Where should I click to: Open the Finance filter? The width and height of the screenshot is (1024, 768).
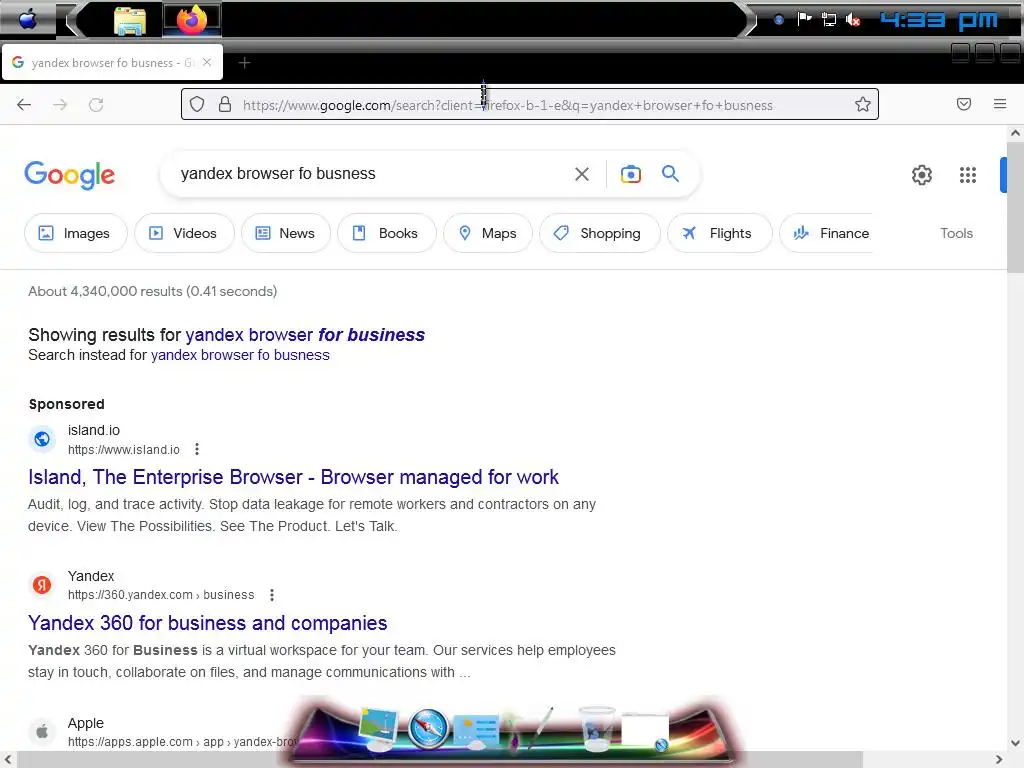coord(829,233)
